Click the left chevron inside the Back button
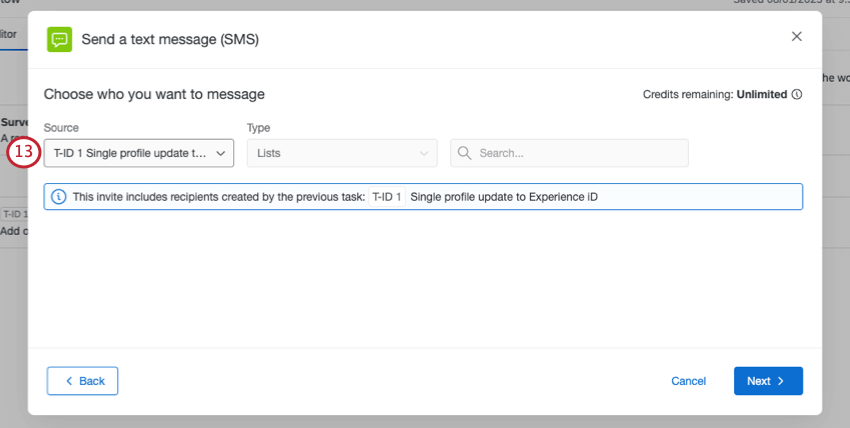This screenshot has height=428, width=850. (69, 381)
